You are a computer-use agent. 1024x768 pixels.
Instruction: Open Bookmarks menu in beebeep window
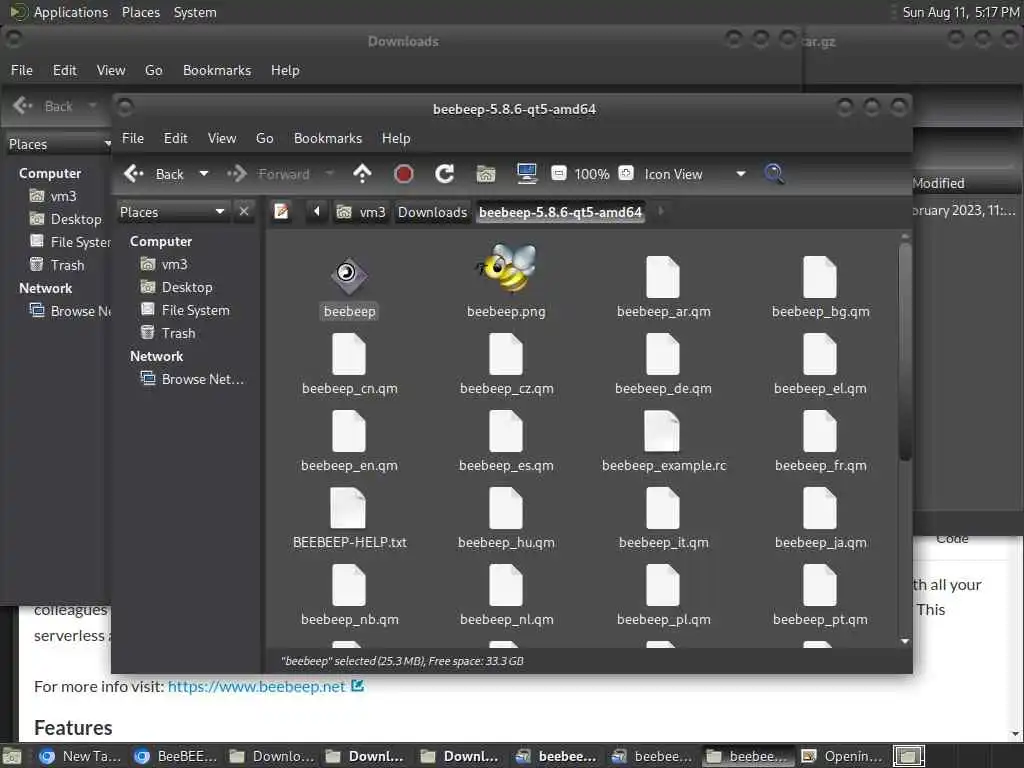pos(328,138)
